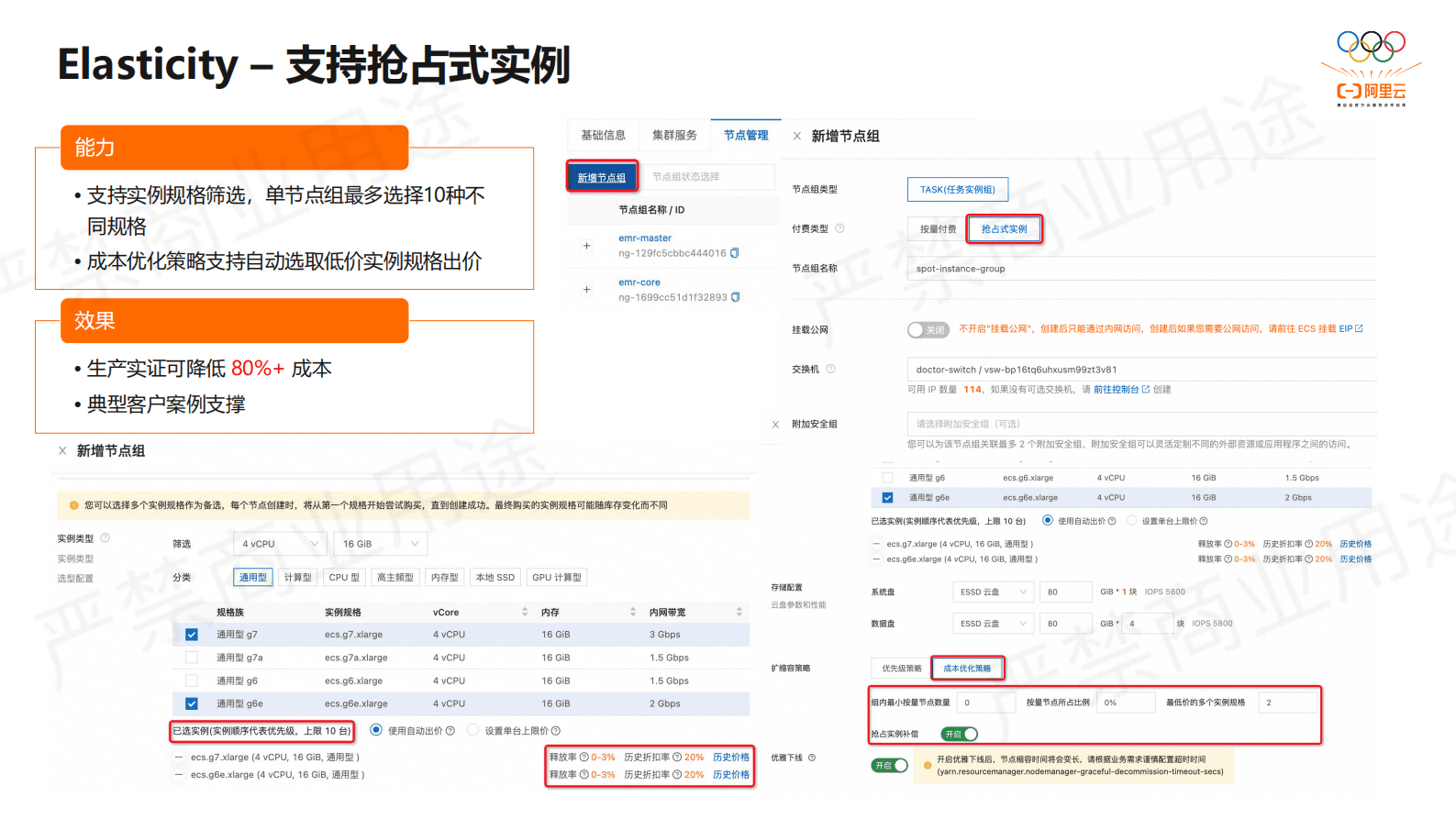
Task: Open the help tip beside 交换机
Action: pyautogui.click(x=830, y=369)
